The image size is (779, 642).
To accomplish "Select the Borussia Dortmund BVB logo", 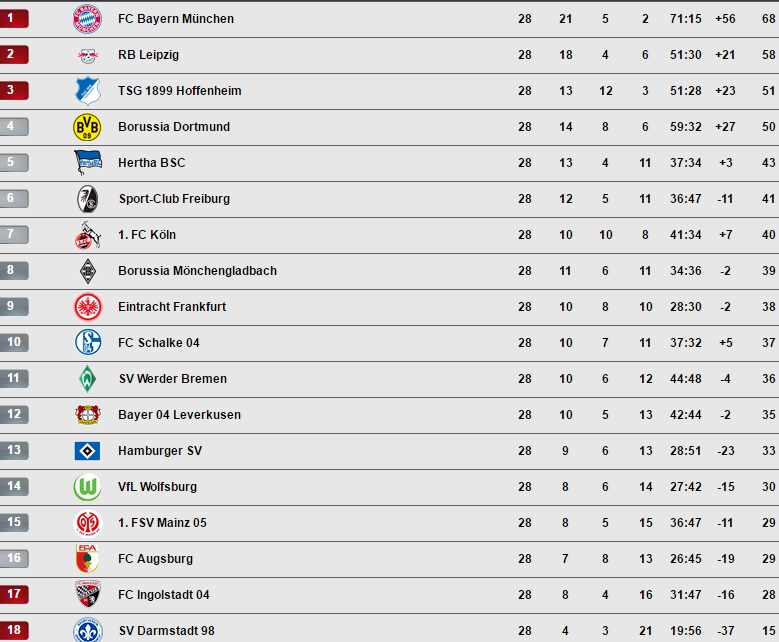I will click(x=87, y=127).
